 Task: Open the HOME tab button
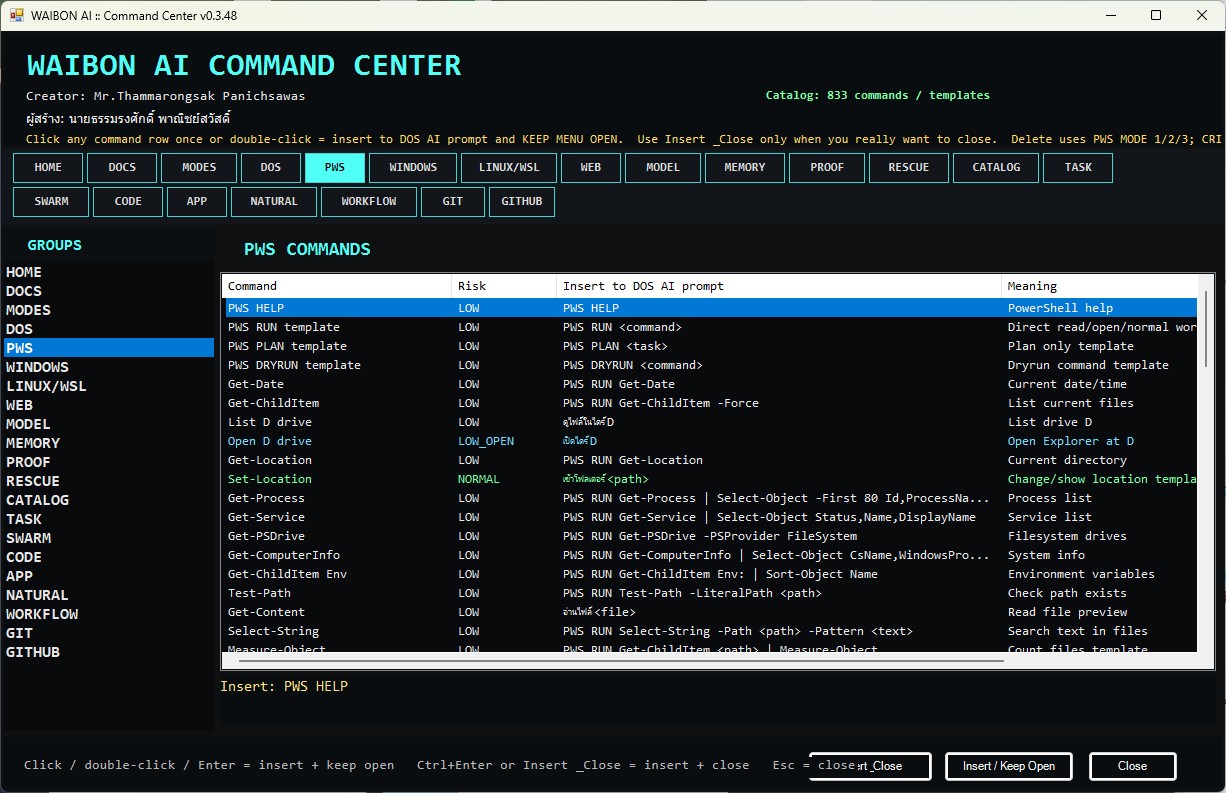point(48,168)
